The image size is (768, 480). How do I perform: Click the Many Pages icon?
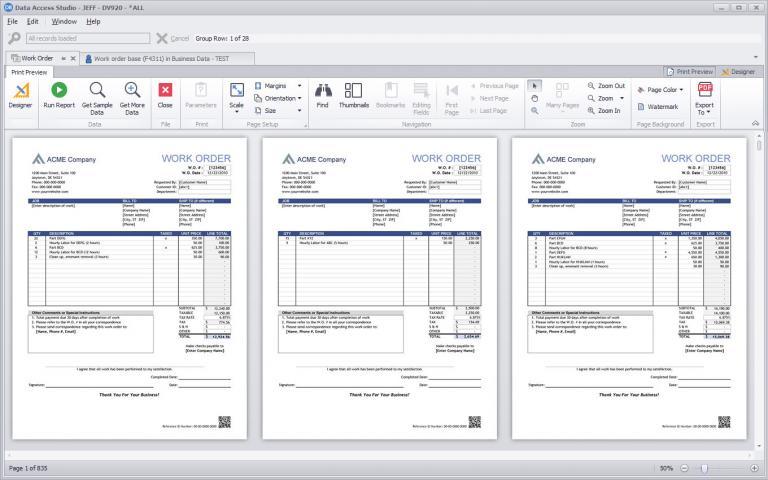tap(562, 90)
